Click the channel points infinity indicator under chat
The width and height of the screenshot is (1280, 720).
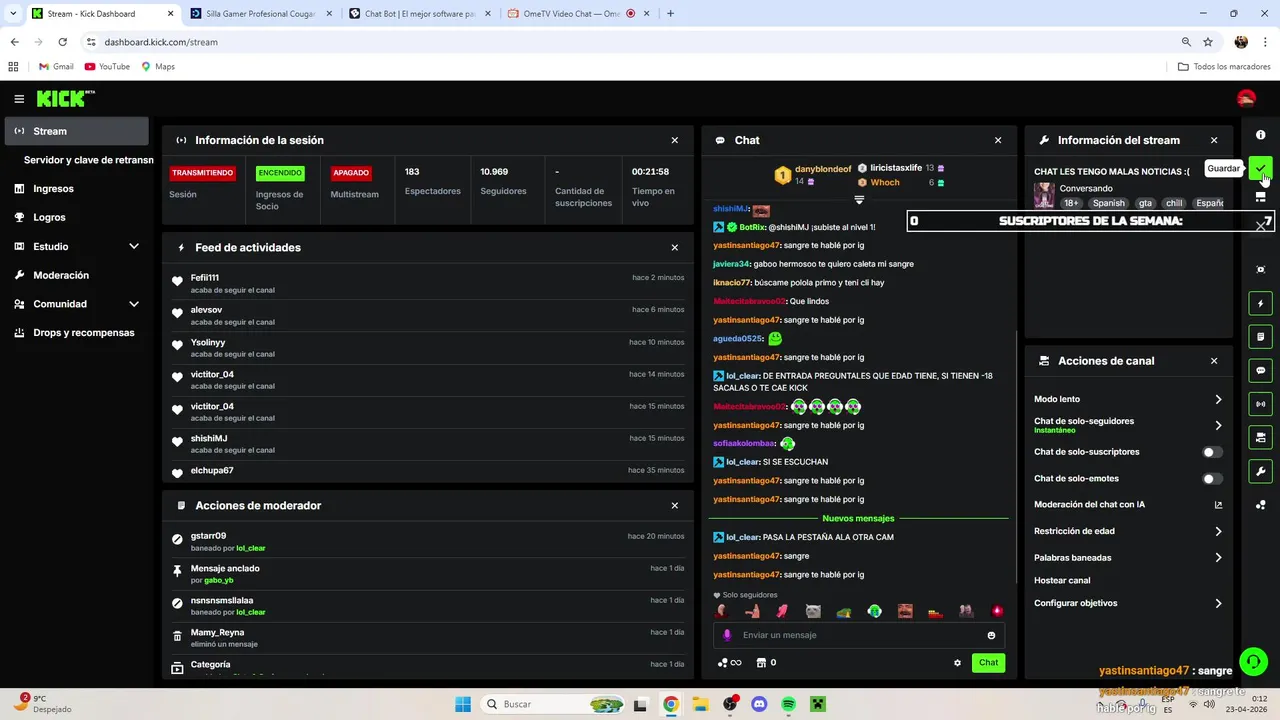(729, 662)
